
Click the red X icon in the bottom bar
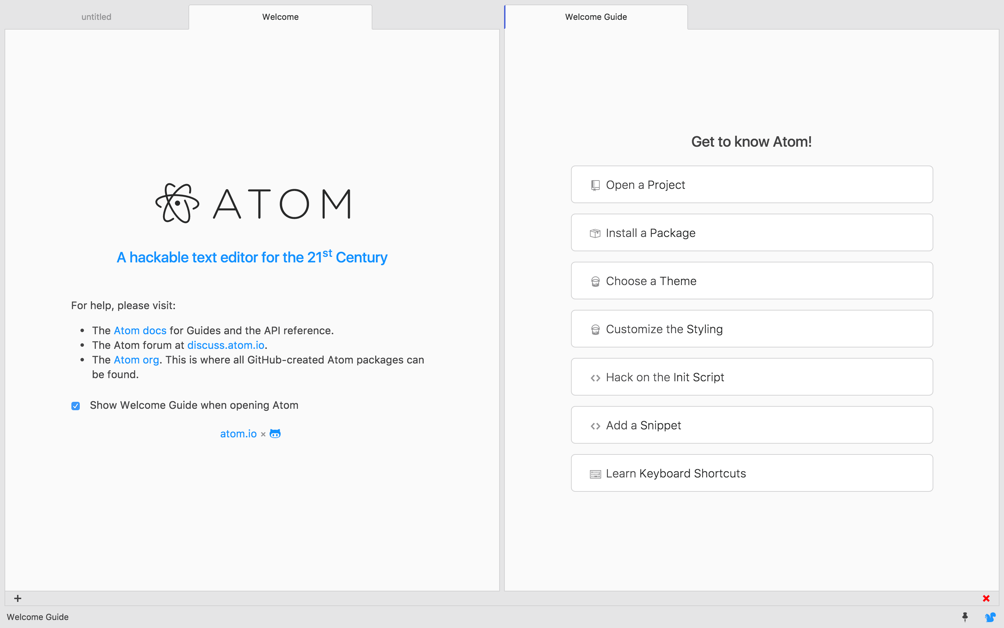(x=986, y=599)
